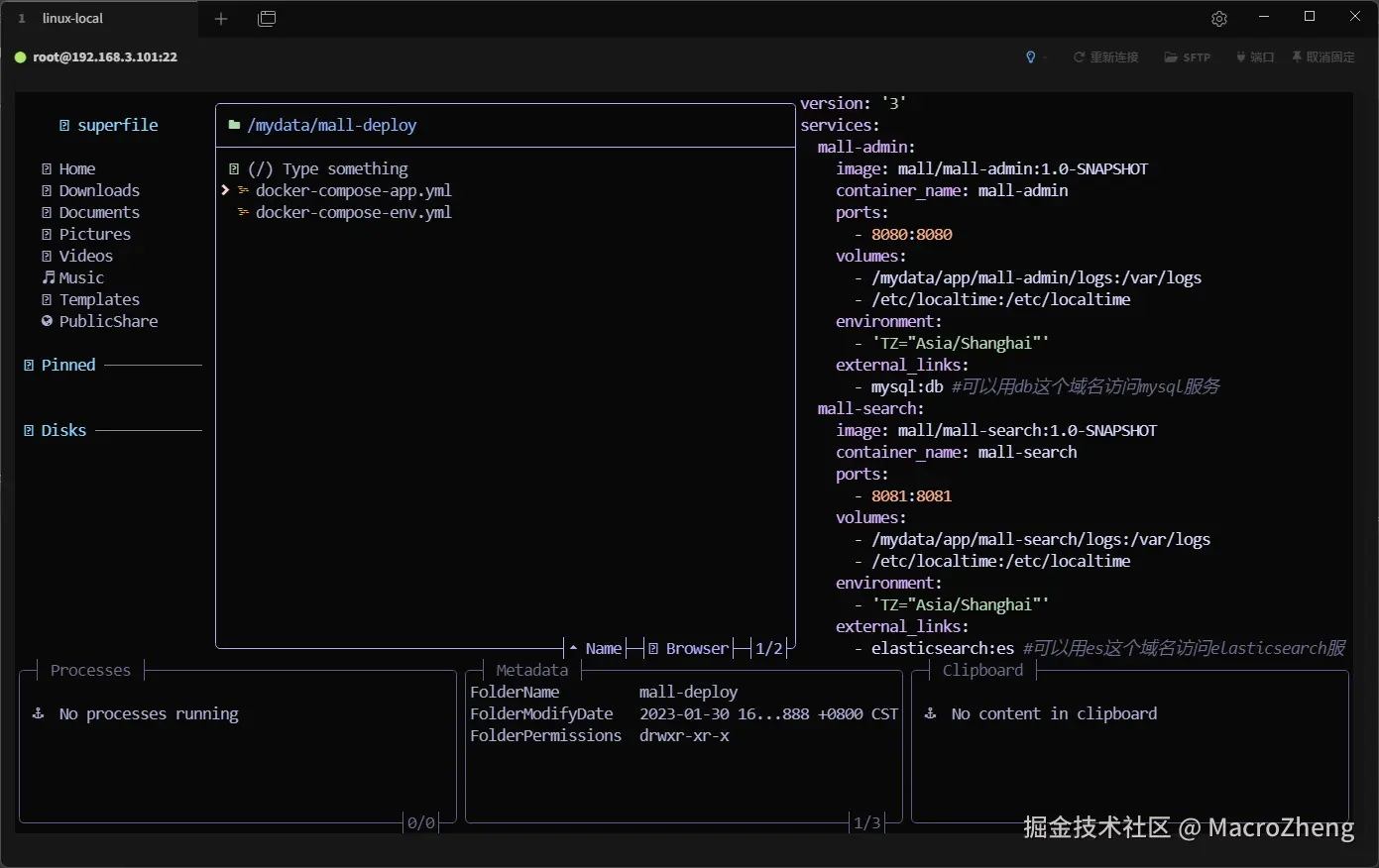Click the SFTP folder button
This screenshot has width=1379, height=868.
(x=1187, y=57)
